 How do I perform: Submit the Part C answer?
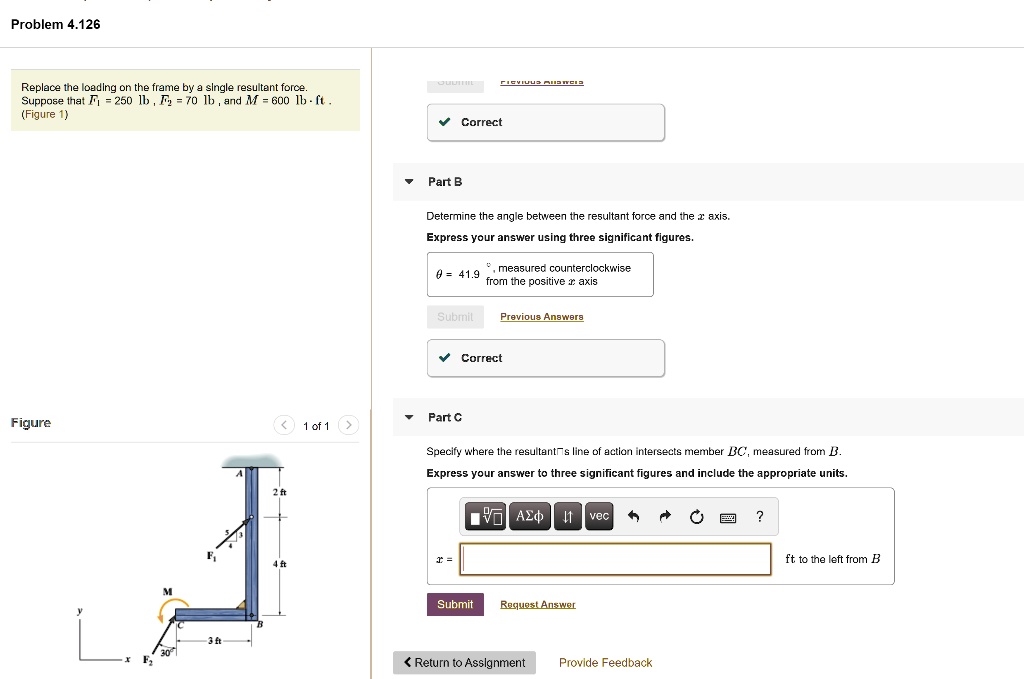tap(455, 604)
